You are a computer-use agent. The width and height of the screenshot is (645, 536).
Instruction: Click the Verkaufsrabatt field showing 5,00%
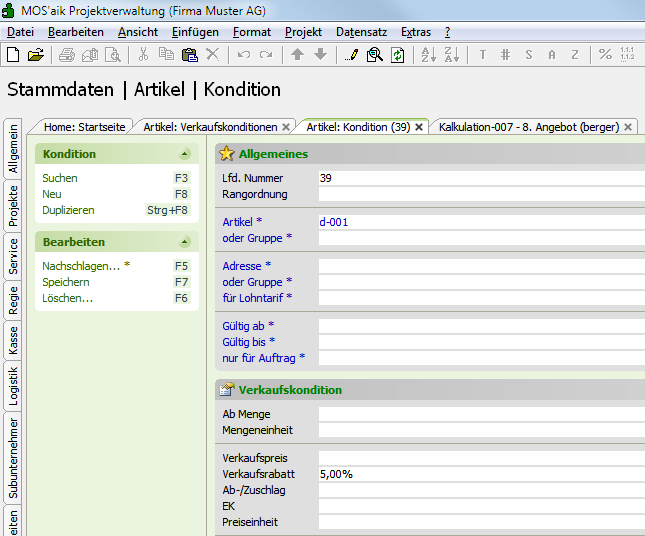pyautogui.click(x=480, y=474)
